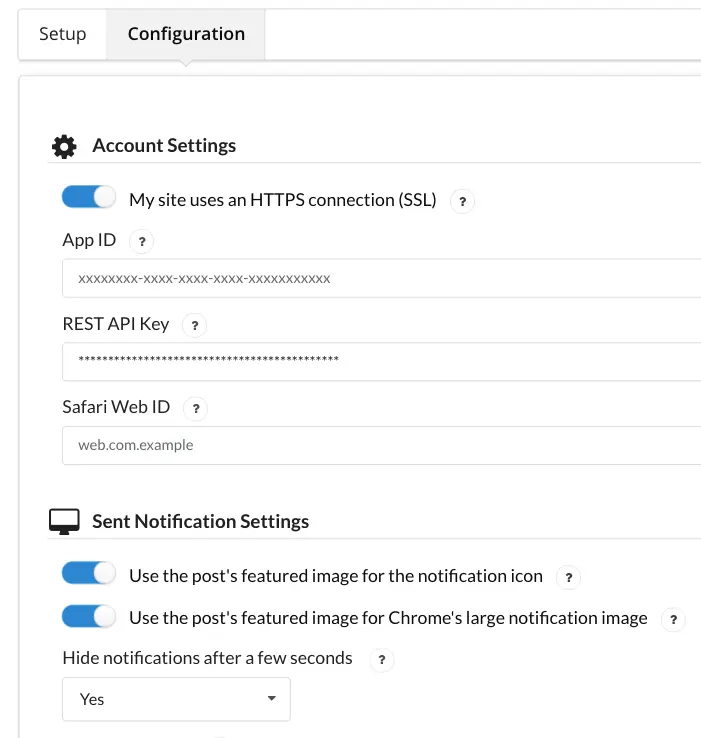Click help icon next to HTTPS connection option

[x=461, y=201]
